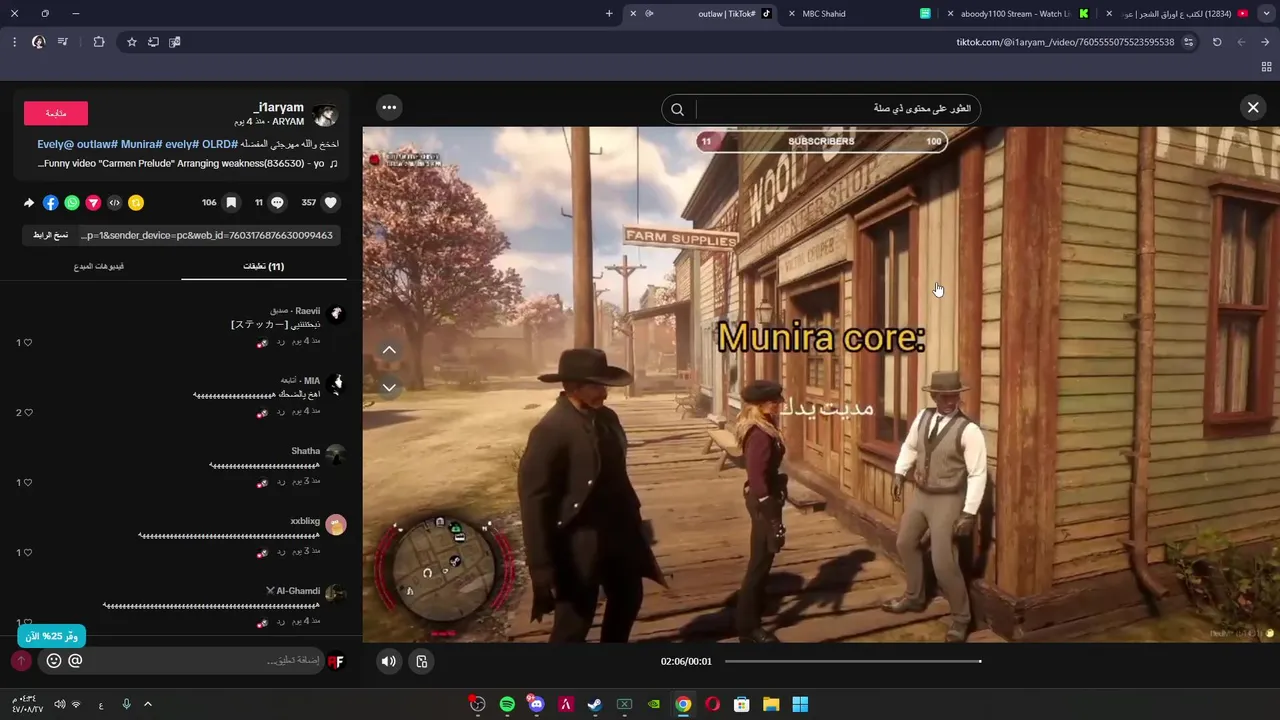Open File Explorer from the taskbar

[x=771, y=704]
